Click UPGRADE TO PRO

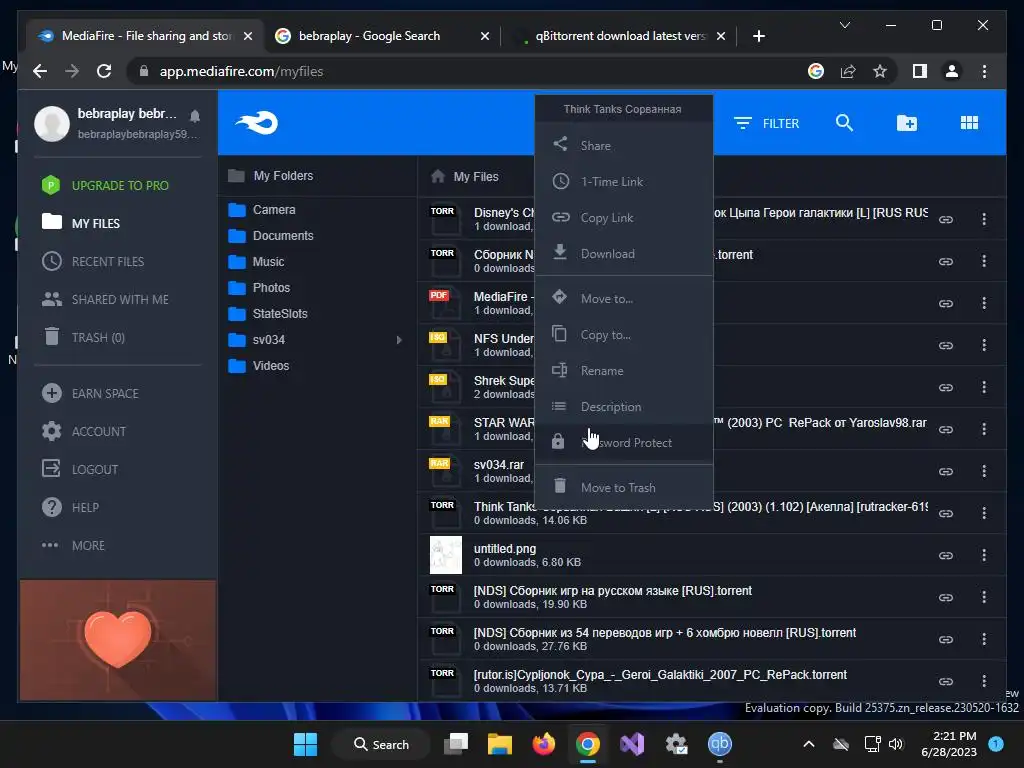point(105,185)
